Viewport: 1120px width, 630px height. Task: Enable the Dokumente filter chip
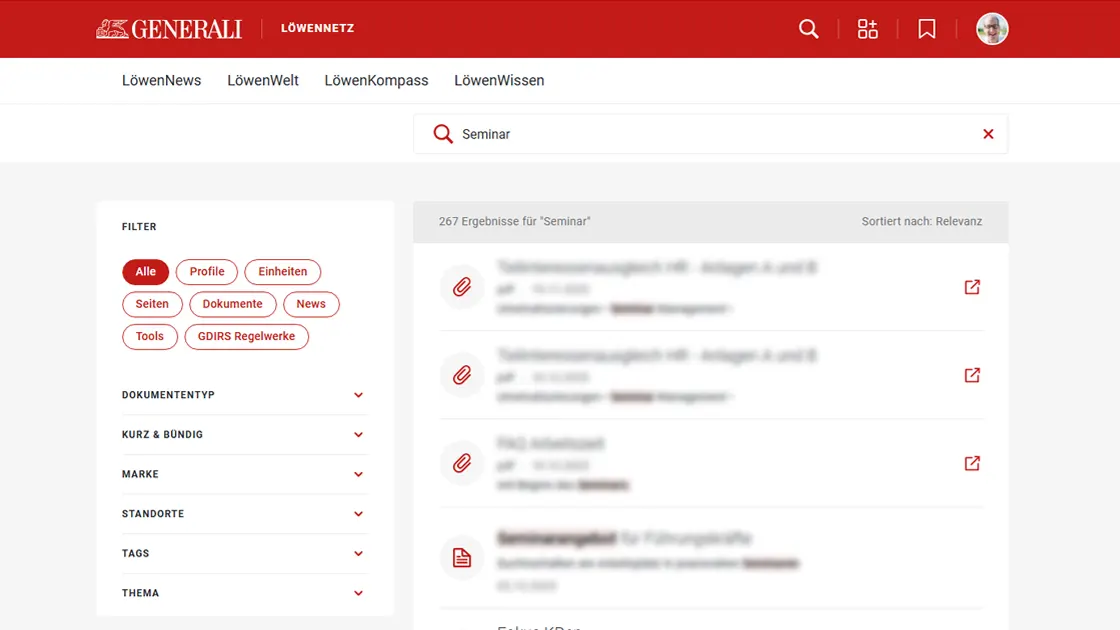232,304
